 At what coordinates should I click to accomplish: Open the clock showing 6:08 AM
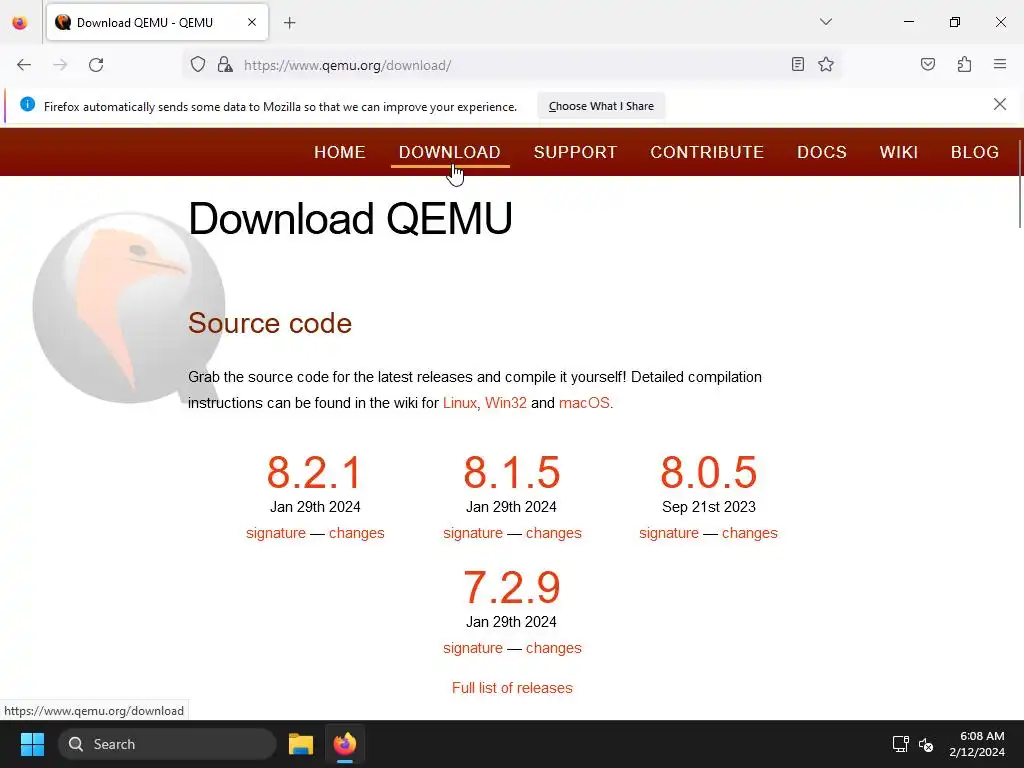pyautogui.click(x=977, y=744)
